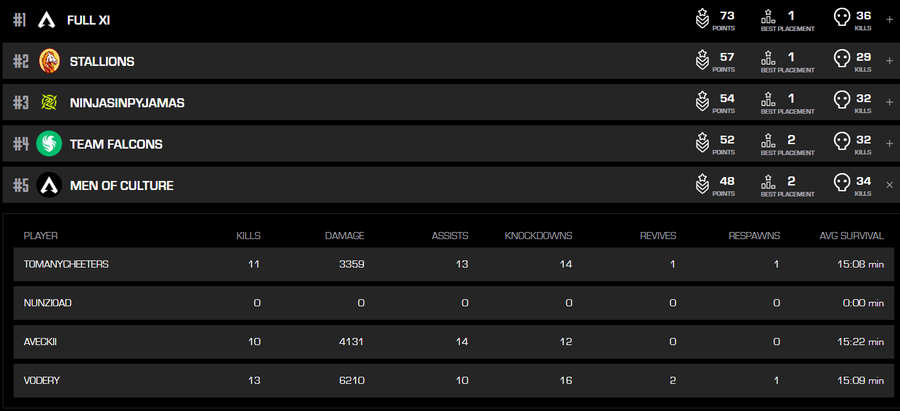Screen dimensions: 900x411
Task: Click the 15:08 min survival time
Action: (x=860, y=264)
